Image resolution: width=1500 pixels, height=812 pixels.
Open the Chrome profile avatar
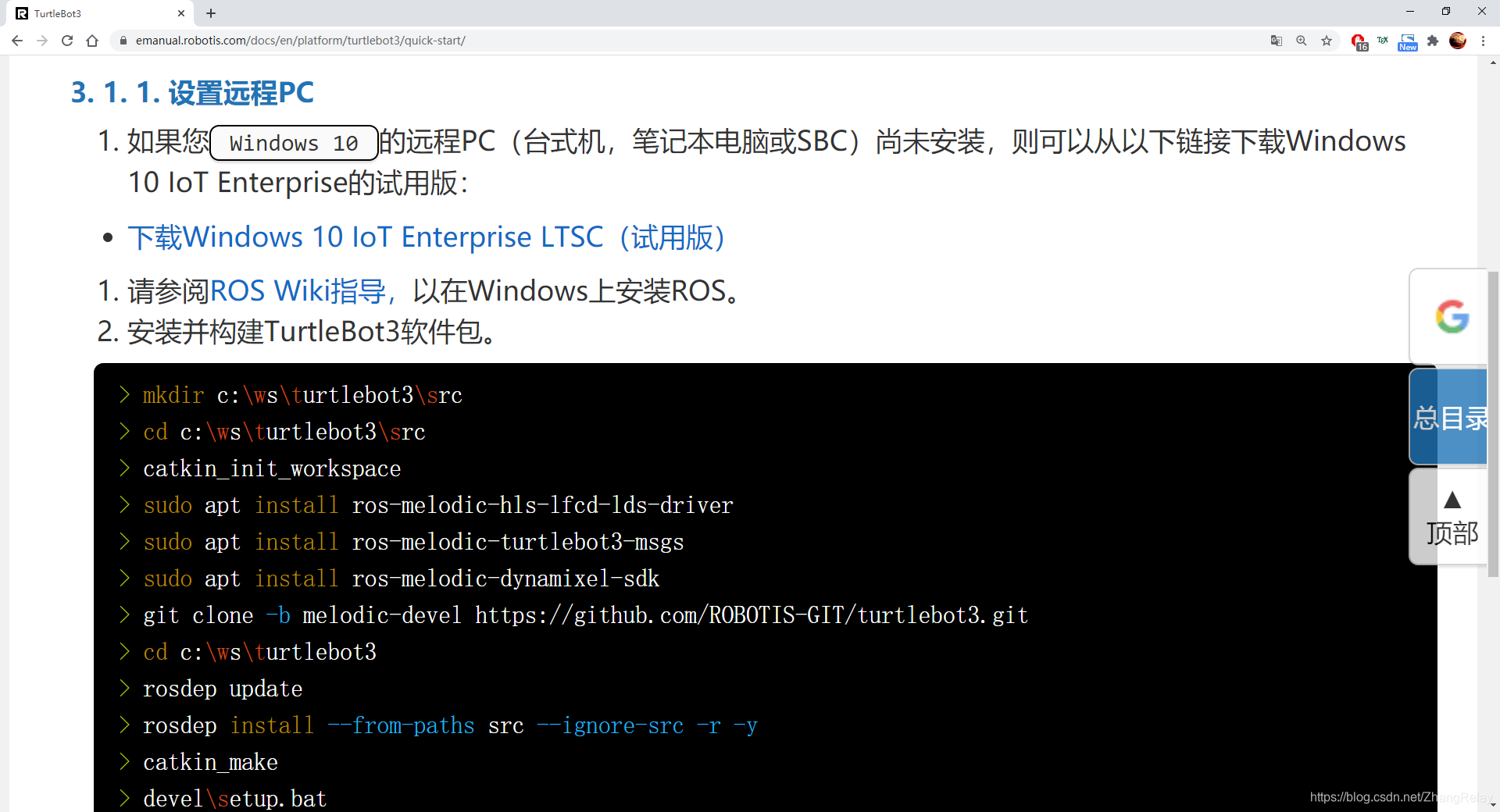[1458, 41]
